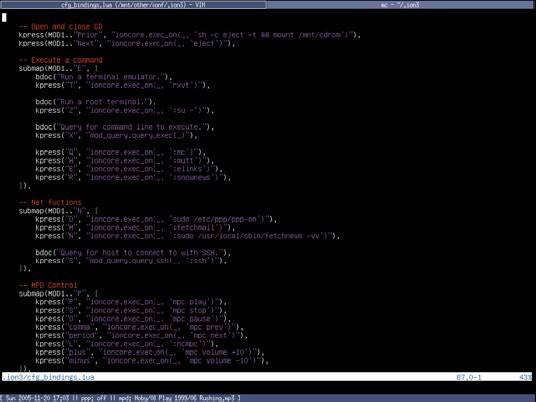
Task: Place cursor on the 'Net fuctions' comment line
Action: pyautogui.click(x=50, y=203)
